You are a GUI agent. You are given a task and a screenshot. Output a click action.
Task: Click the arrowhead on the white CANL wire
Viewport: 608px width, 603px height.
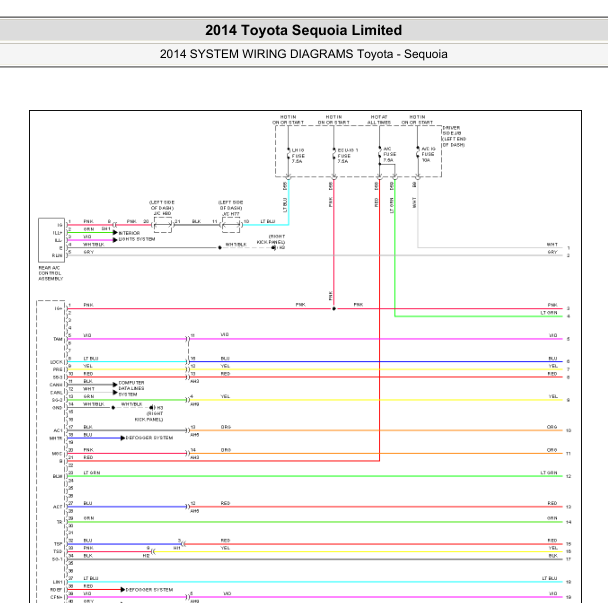[x=115, y=392]
